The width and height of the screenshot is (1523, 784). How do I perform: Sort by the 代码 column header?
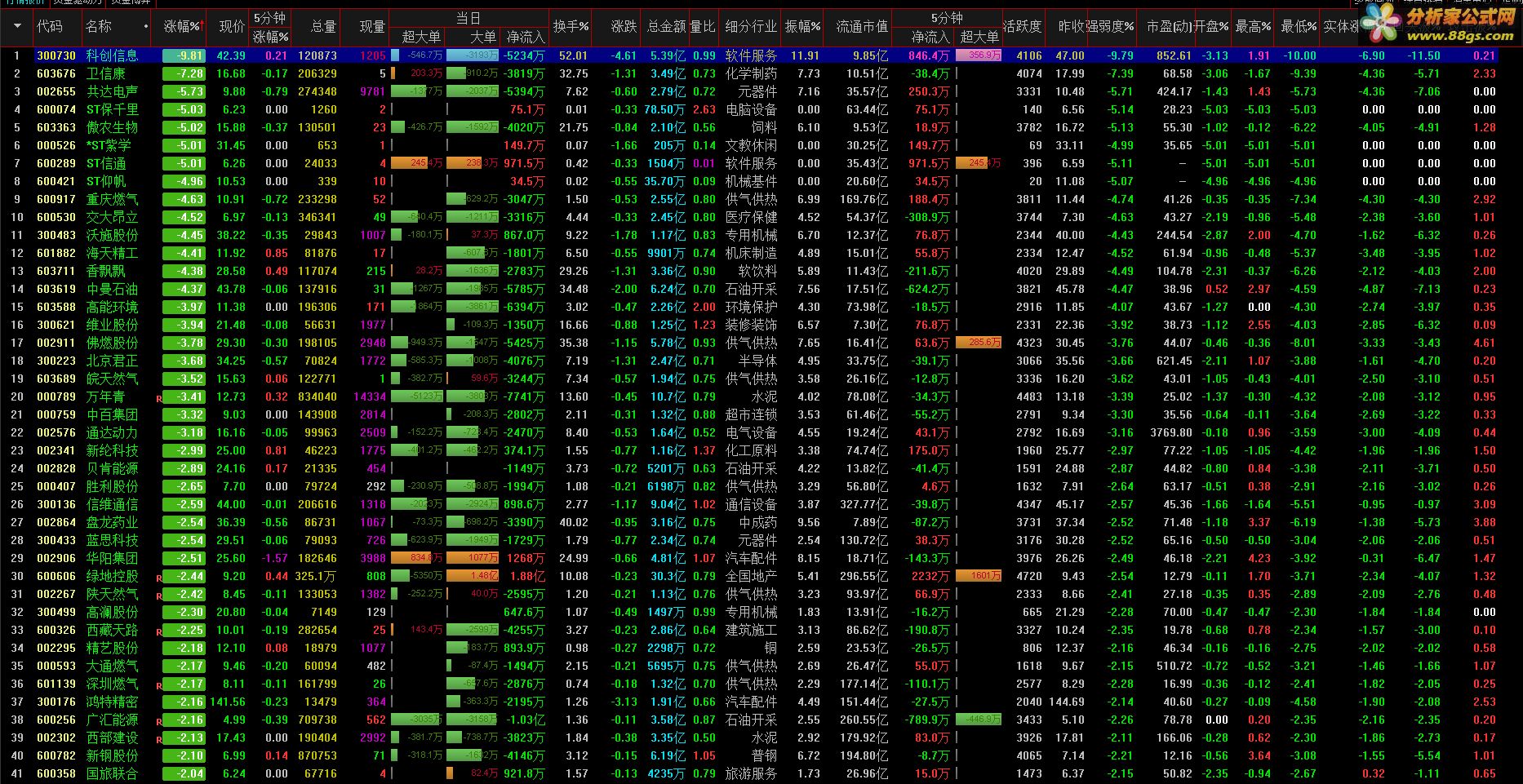tap(49, 27)
